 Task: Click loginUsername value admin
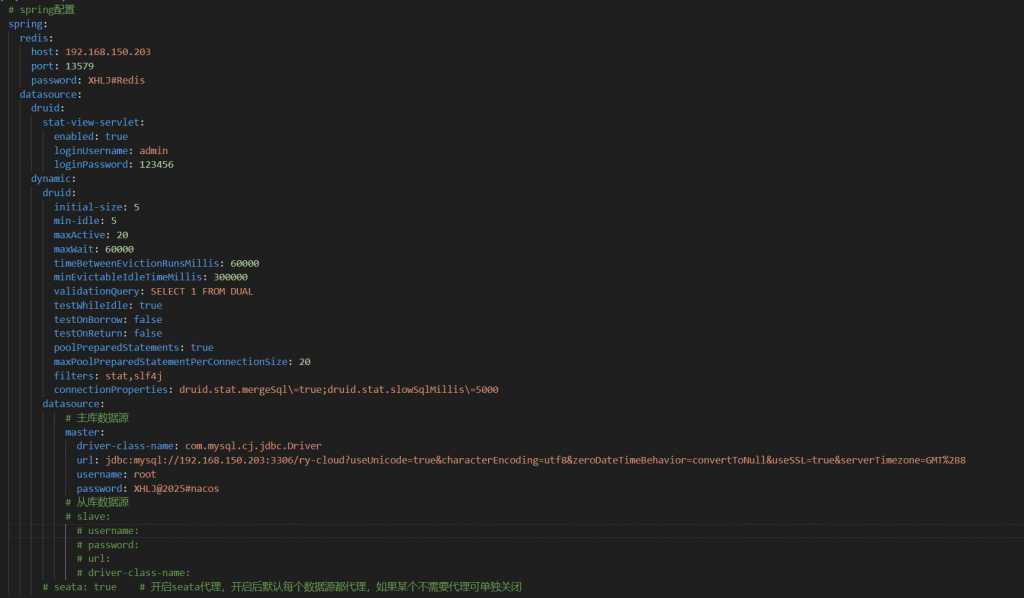click(153, 150)
